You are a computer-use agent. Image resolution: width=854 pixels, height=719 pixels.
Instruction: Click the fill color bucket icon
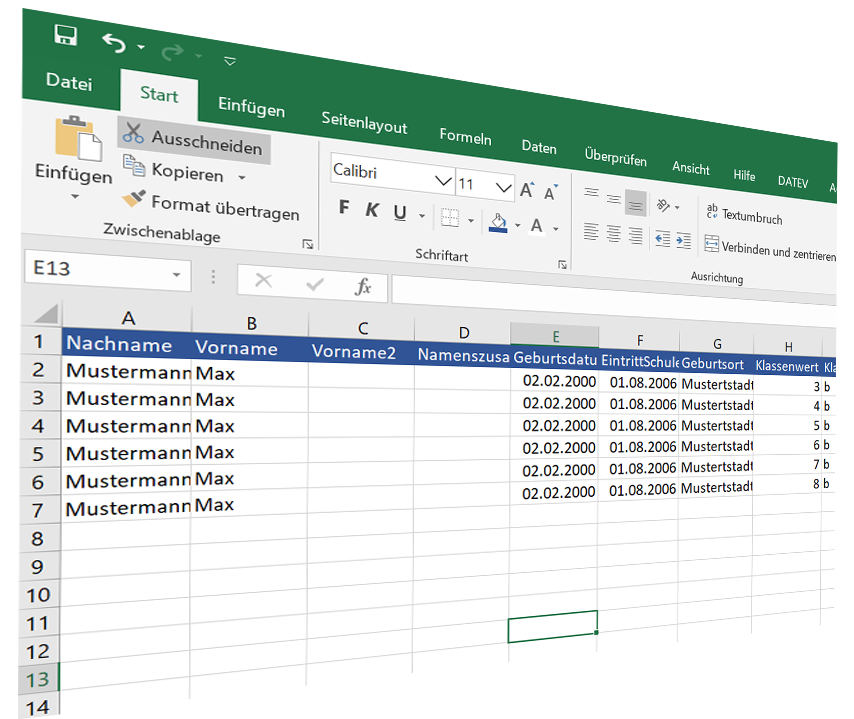498,222
